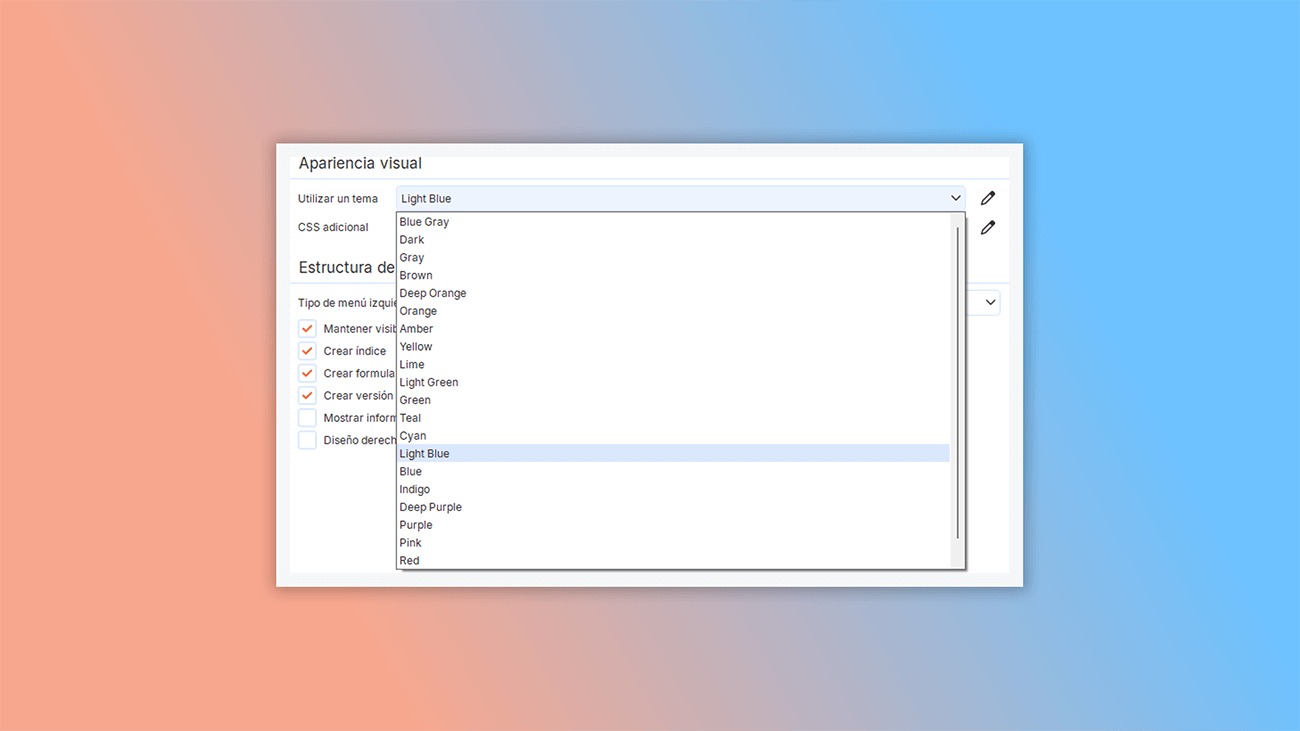Select the Red theme at the list bottom

coord(409,560)
